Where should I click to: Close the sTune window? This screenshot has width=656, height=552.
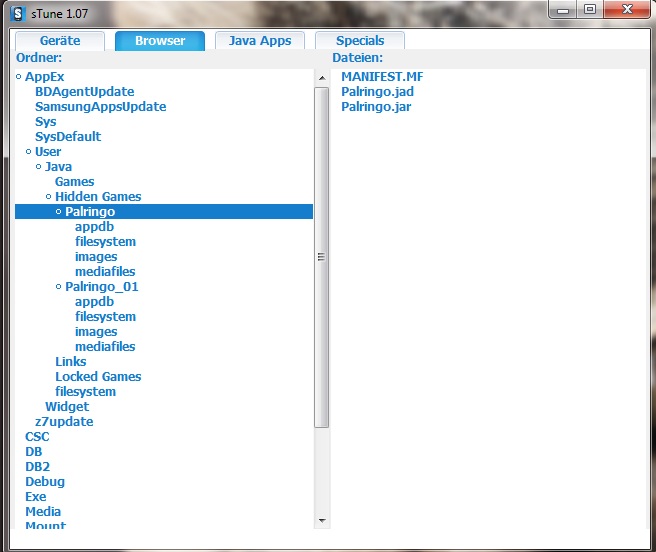tap(627, 10)
